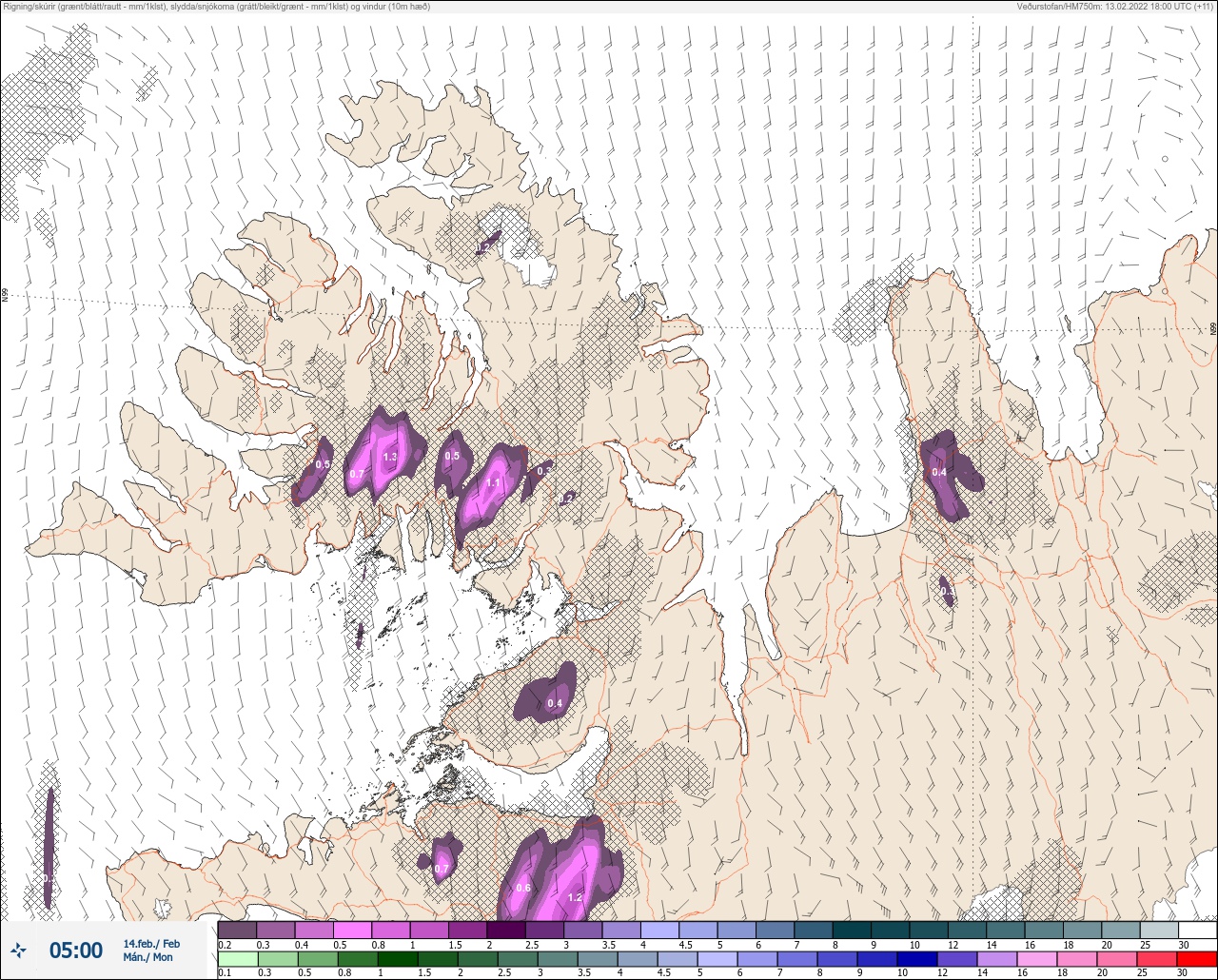Pick the lower legend bright red swatch labeled 30
The width and height of the screenshot is (1218, 980).
click(1197, 959)
